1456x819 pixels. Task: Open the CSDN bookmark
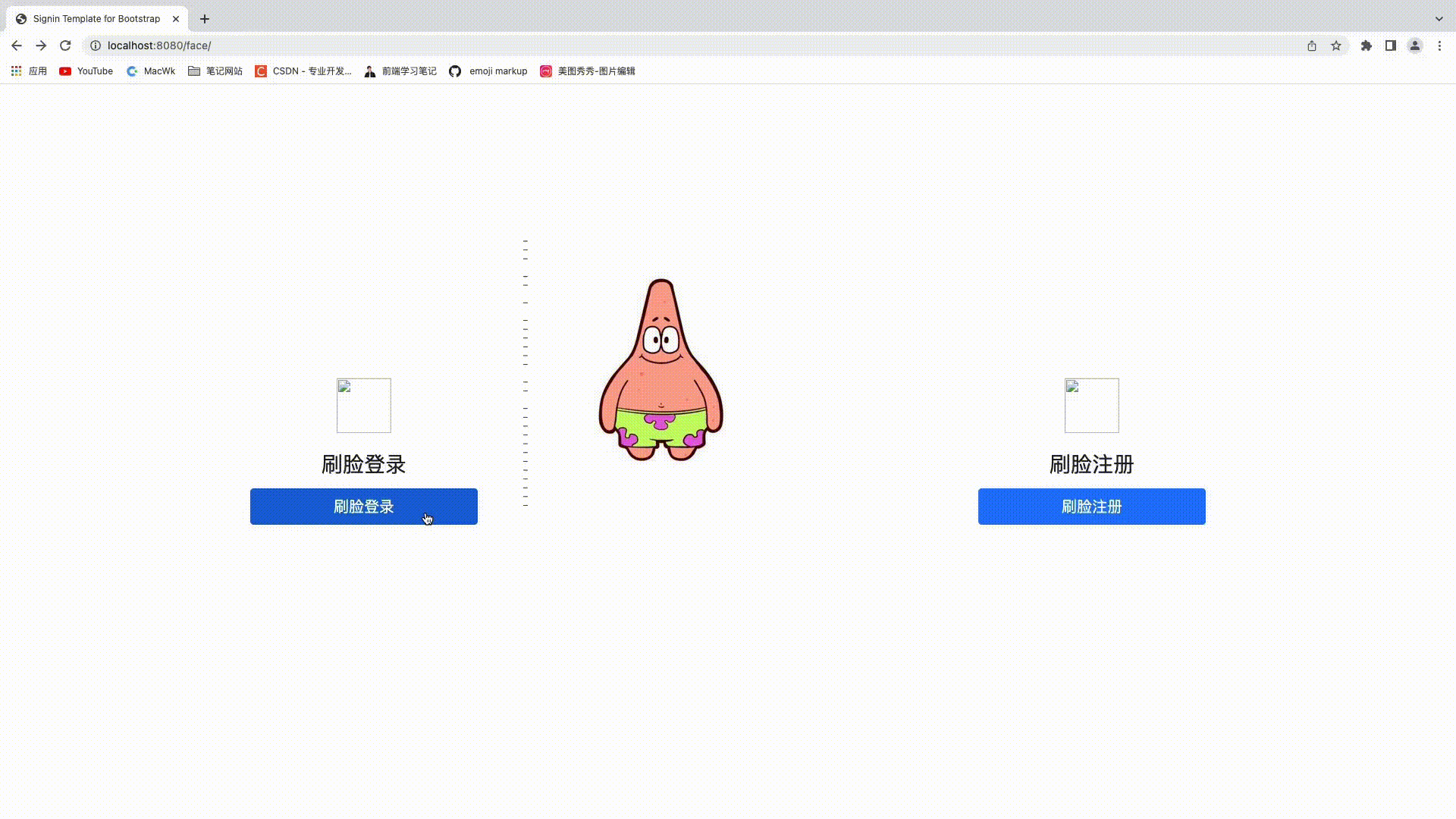pyautogui.click(x=303, y=71)
